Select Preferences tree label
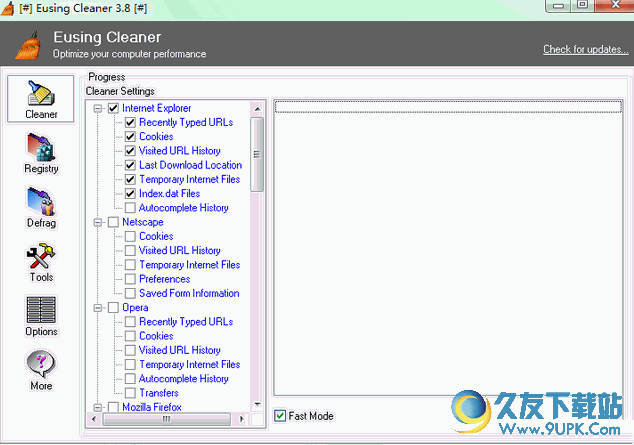The width and height of the screenshot is (634, 445). click(x=165, y=279)
